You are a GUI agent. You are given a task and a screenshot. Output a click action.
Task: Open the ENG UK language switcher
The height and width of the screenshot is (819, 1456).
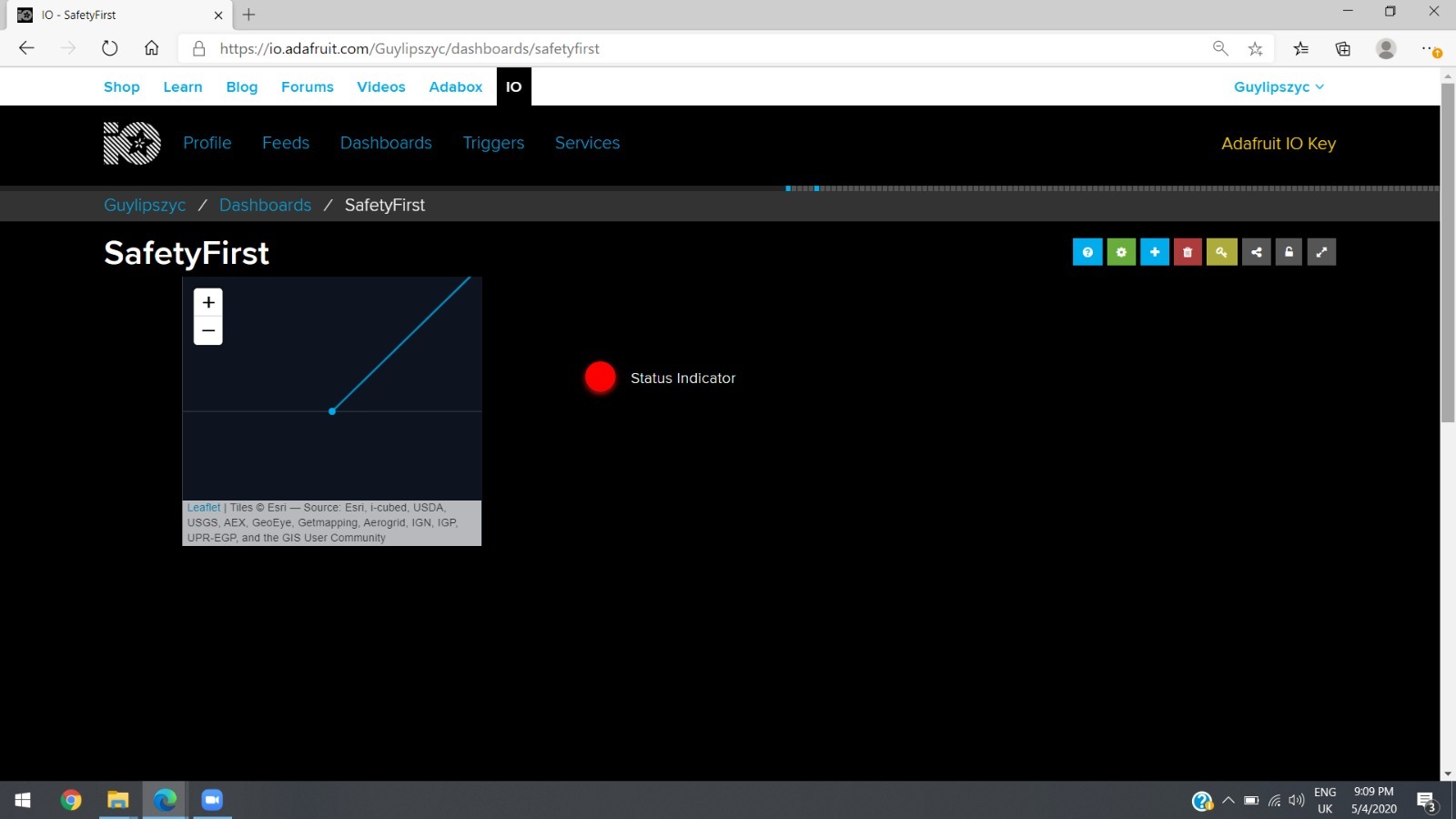click(x=1325, y=801)
